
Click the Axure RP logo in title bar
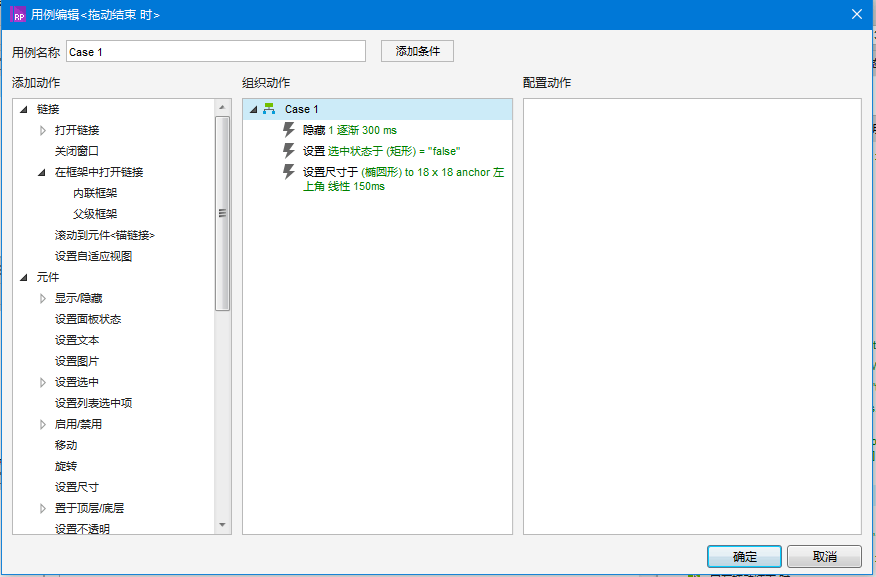pyautogui.click(x=18, y=15)
